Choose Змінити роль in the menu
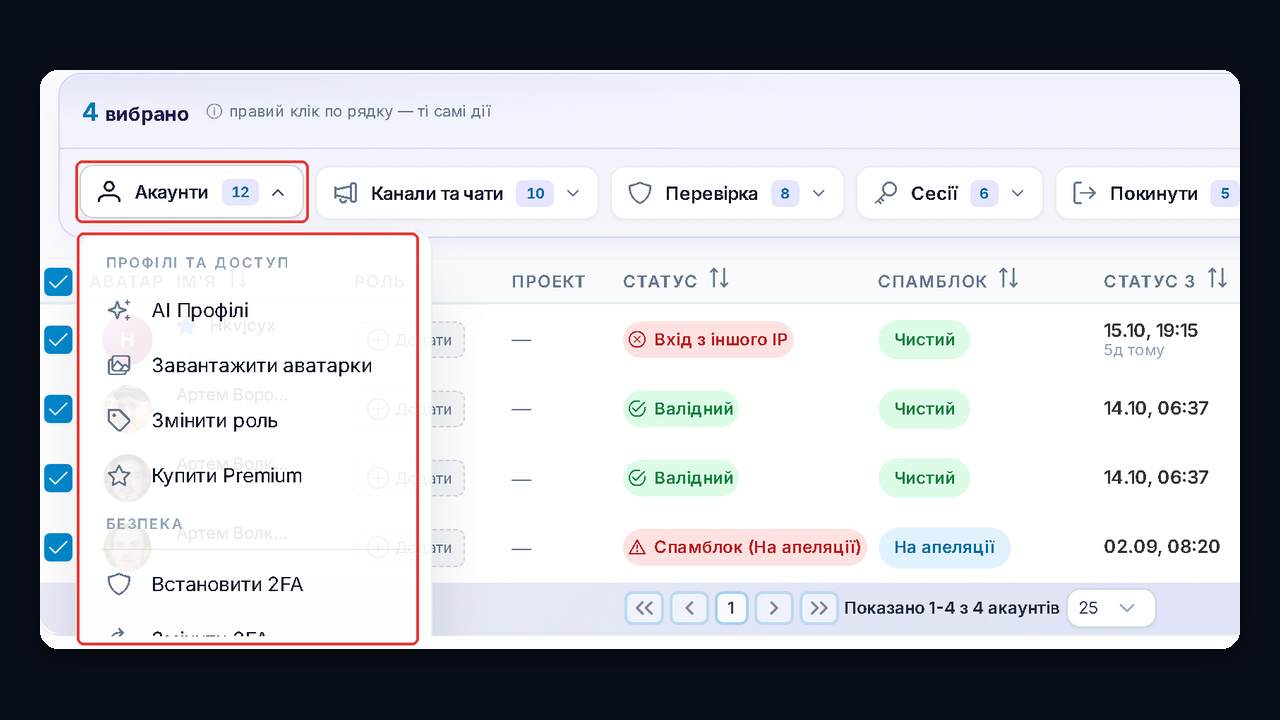Viewport: 1280px width, 720px height. pos(248,421)
